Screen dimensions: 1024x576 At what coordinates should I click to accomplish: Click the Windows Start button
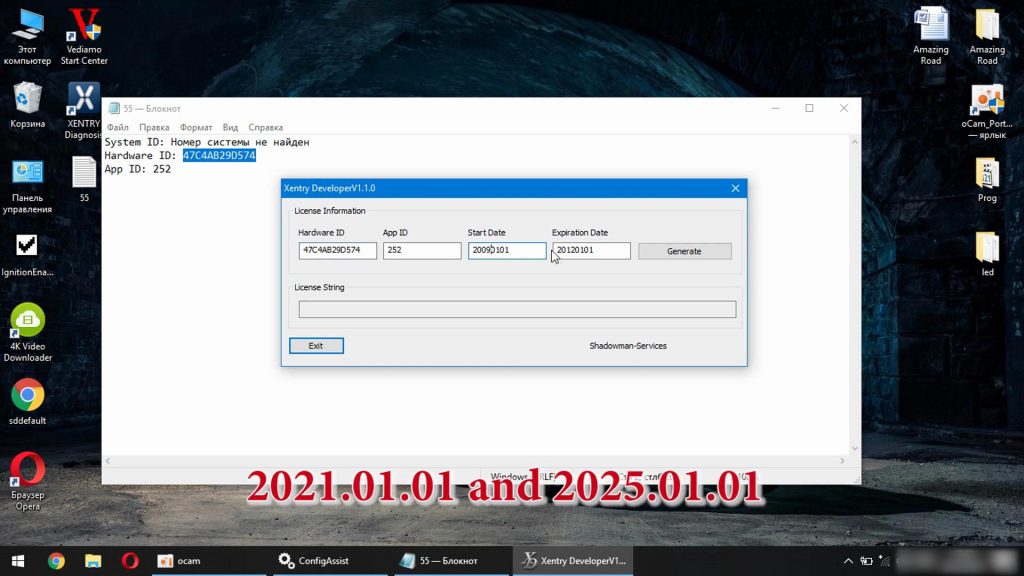(x=18, y=561)
